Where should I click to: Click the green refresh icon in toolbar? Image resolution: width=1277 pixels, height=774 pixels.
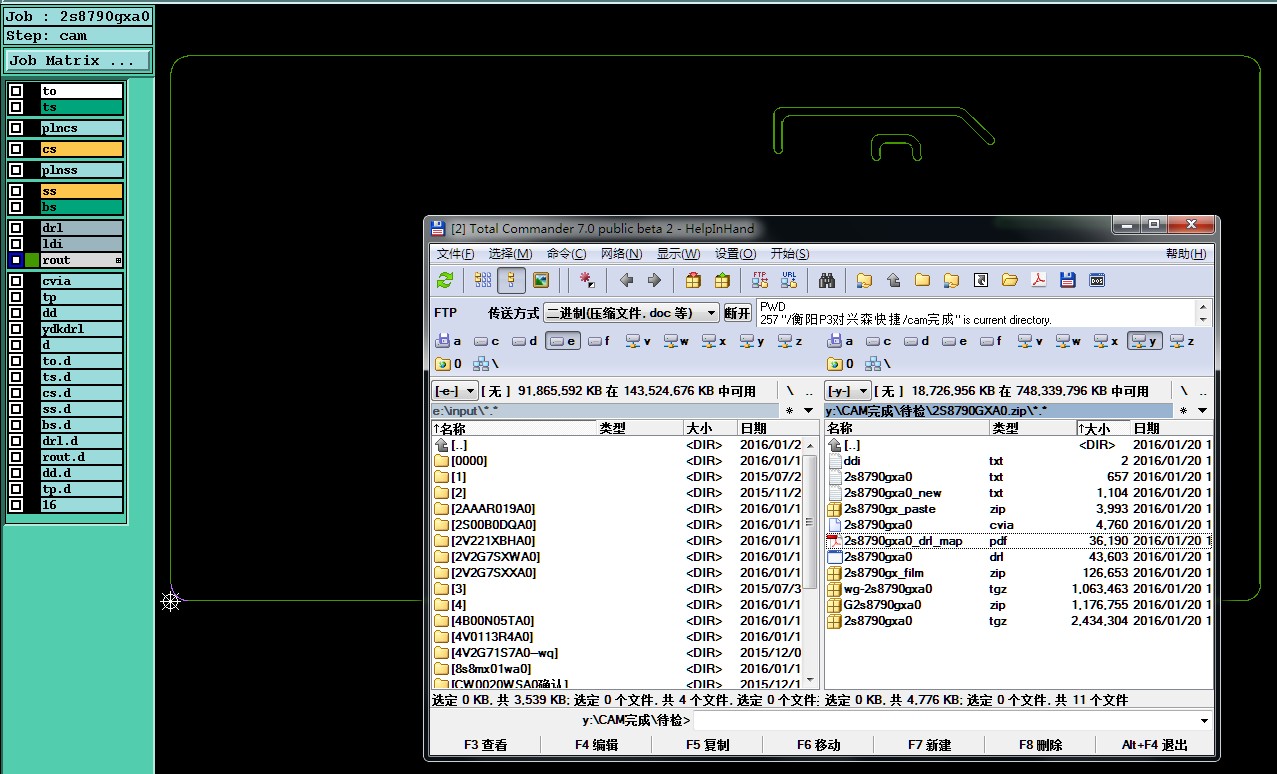pos(445,280)
